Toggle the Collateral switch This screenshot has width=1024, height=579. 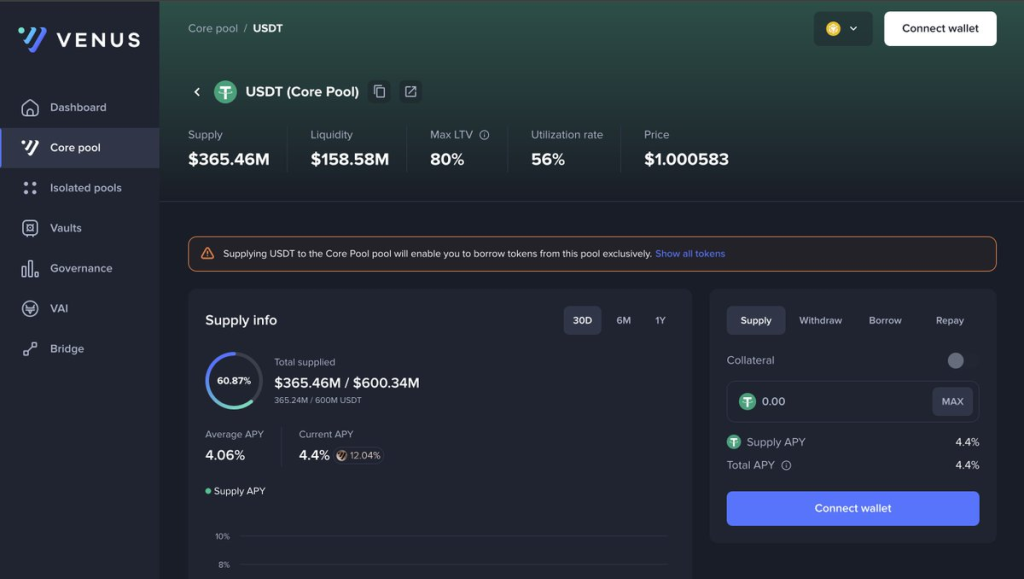(x=955, y=360)
